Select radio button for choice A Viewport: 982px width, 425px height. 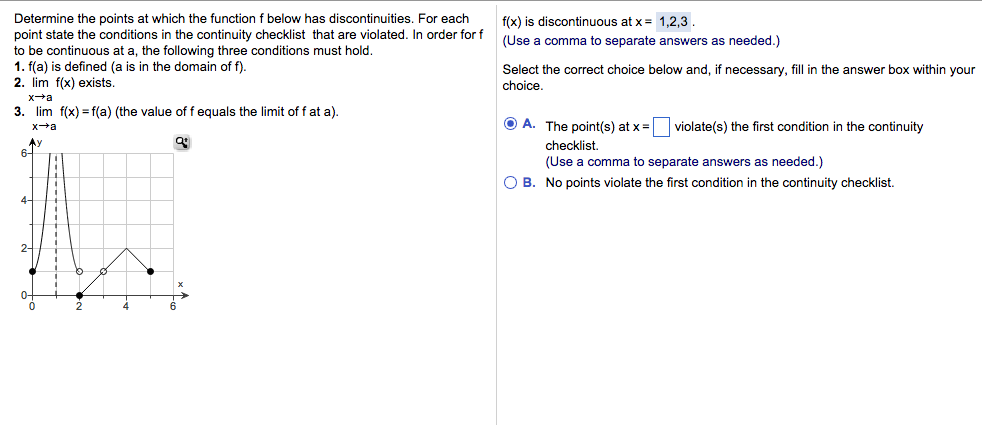click(x=511, y=125)
